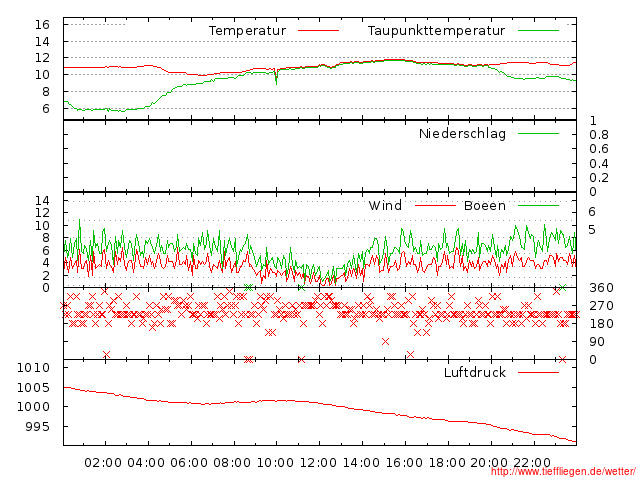Click the 02:00 time axis label

pos(103,462)
